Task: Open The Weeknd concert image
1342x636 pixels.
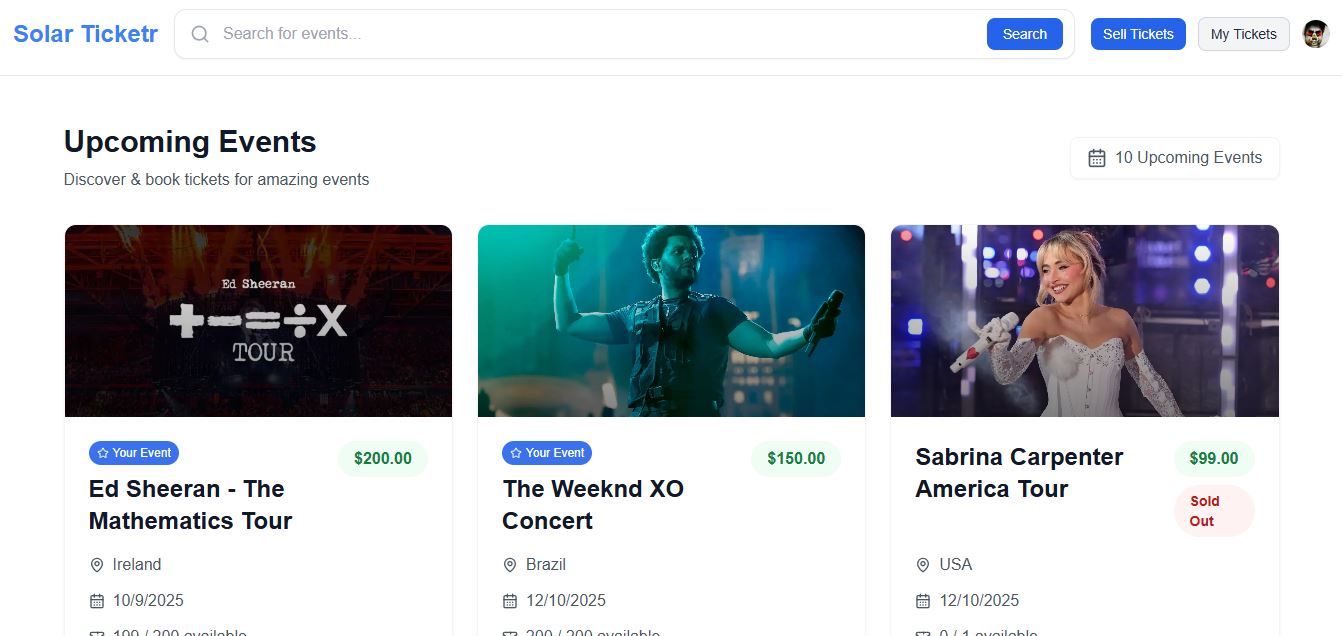Action: tap(671, 321)
